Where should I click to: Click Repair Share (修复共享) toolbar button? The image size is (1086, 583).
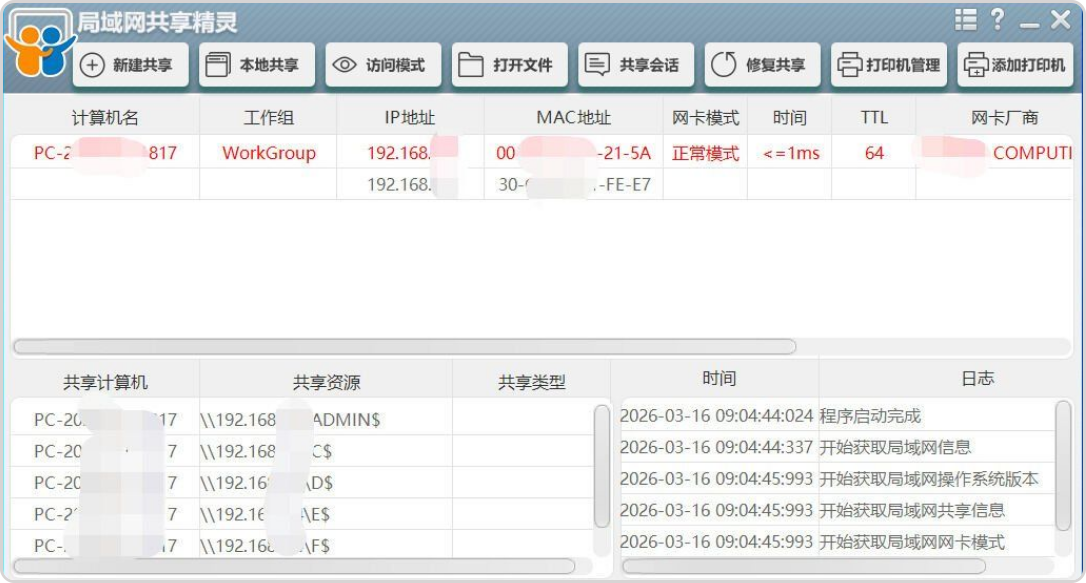(x=762, y=65)
